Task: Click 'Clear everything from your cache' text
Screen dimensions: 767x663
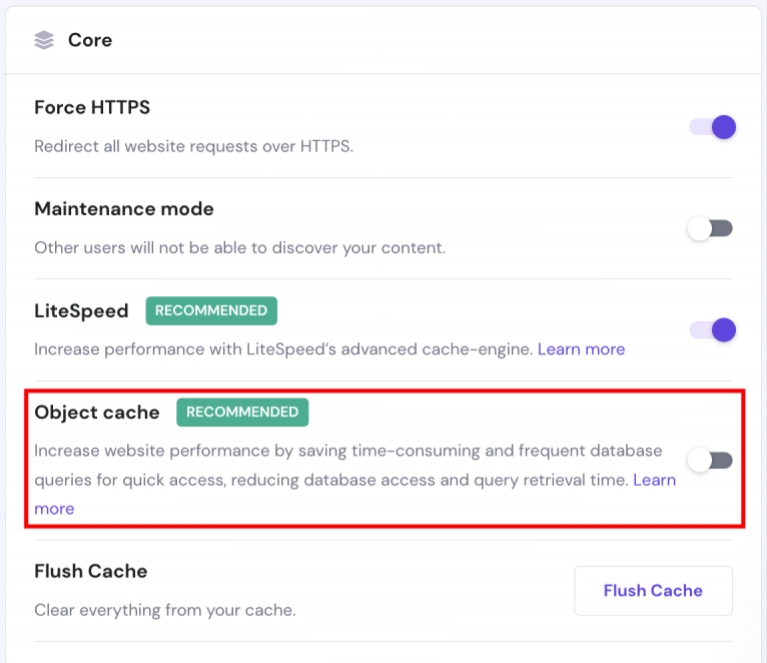Action: [x=165, y=609]
